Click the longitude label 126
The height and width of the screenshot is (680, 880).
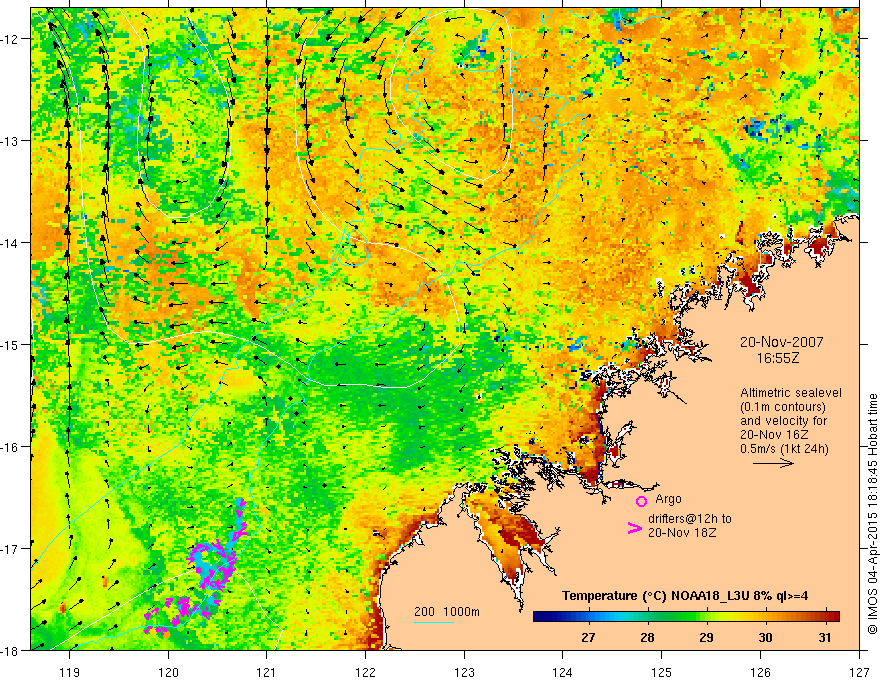point(760,672)
